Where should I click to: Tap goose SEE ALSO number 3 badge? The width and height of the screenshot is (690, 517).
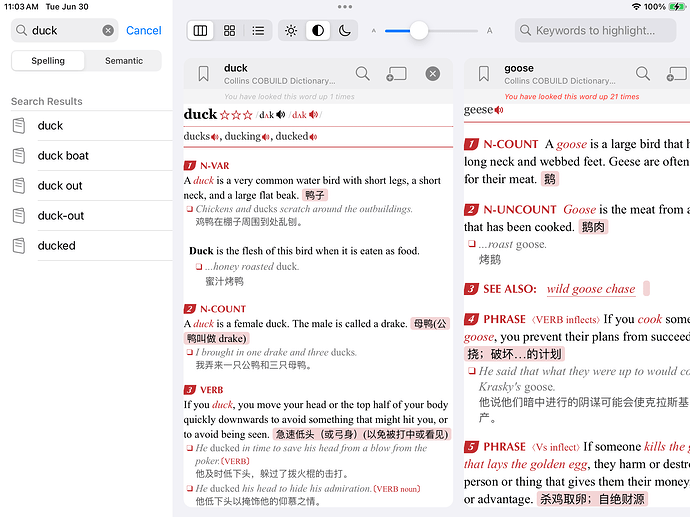tap(471, 289)
